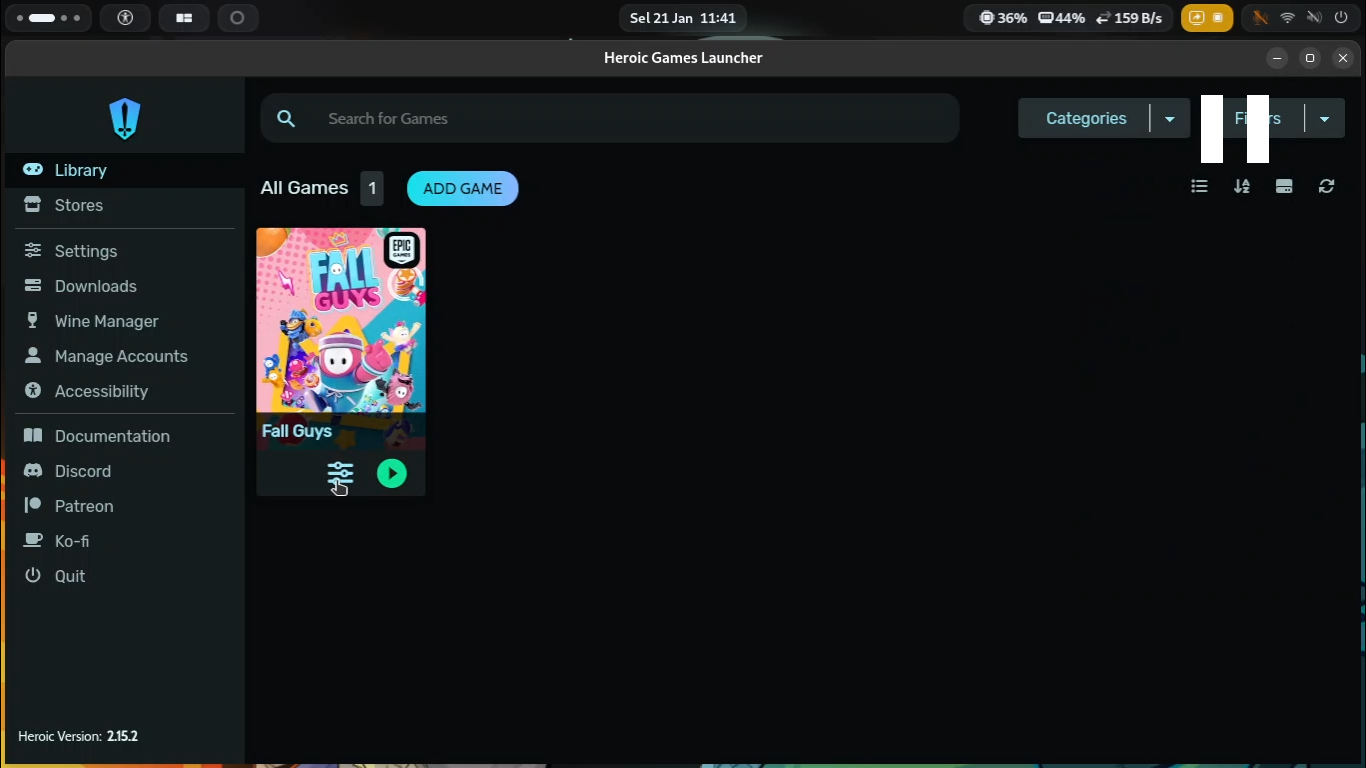Quit Heroic from the sidebar

coord(125,576)
